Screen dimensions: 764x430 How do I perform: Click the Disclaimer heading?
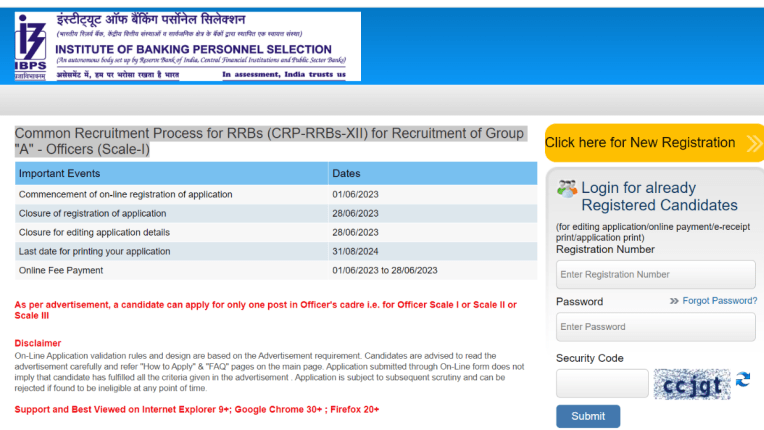click(38, 343)
